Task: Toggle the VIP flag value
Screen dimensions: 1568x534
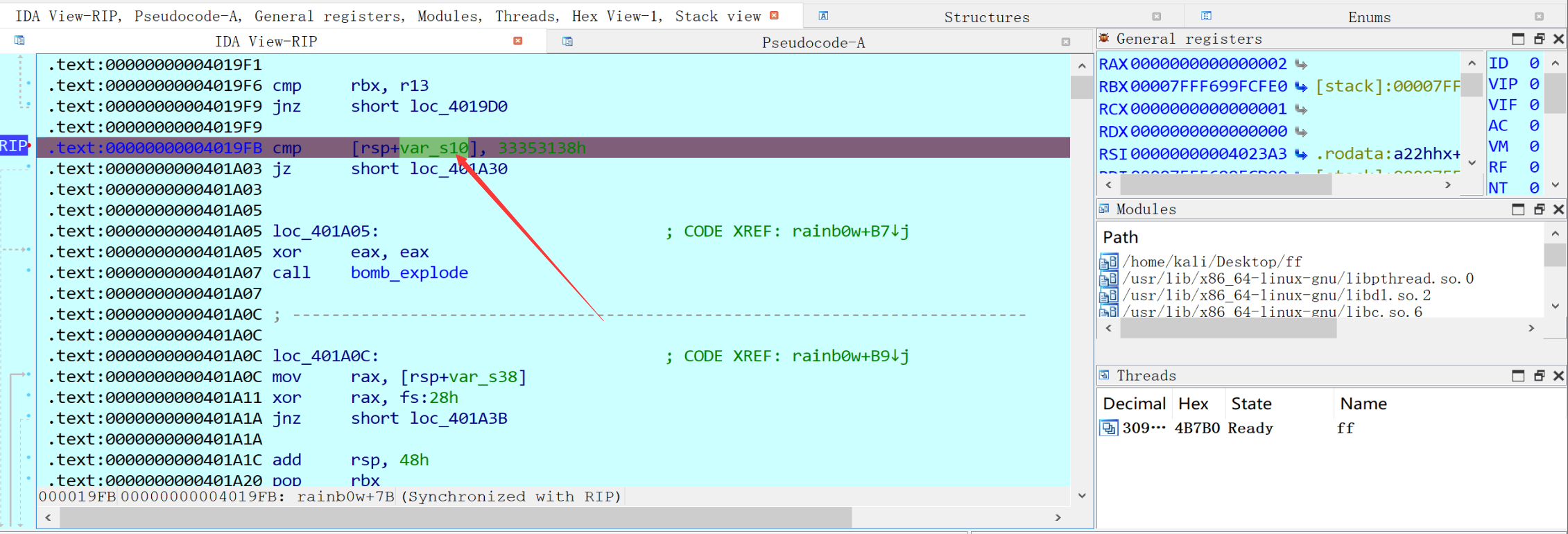Action: click(1534, 84)
